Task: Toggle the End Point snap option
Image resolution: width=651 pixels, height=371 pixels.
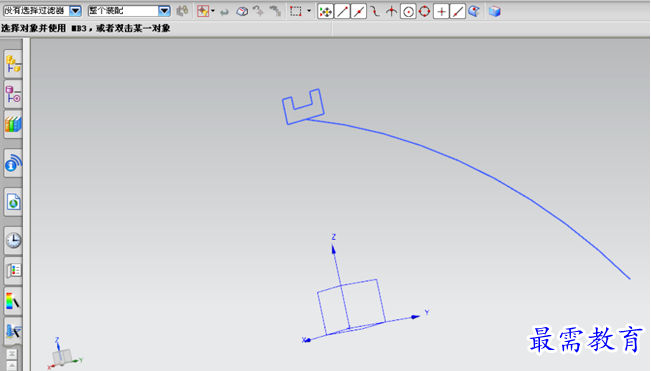Action: coord(342,12)
